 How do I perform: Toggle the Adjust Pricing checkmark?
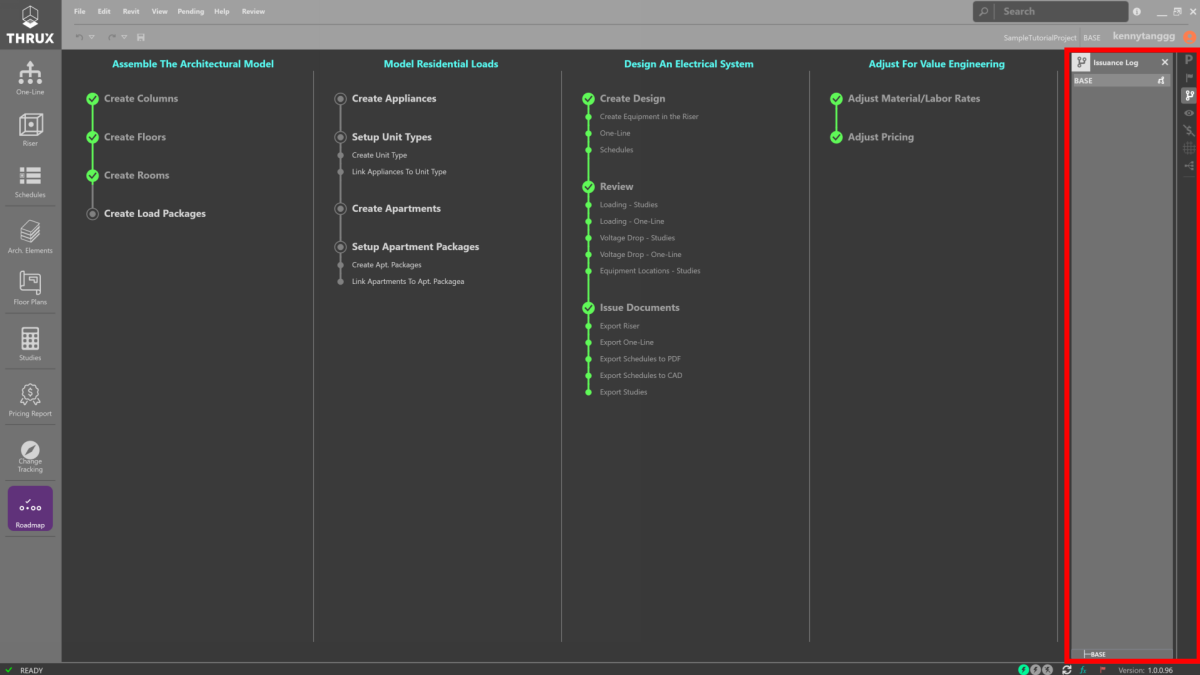[836, 137]
